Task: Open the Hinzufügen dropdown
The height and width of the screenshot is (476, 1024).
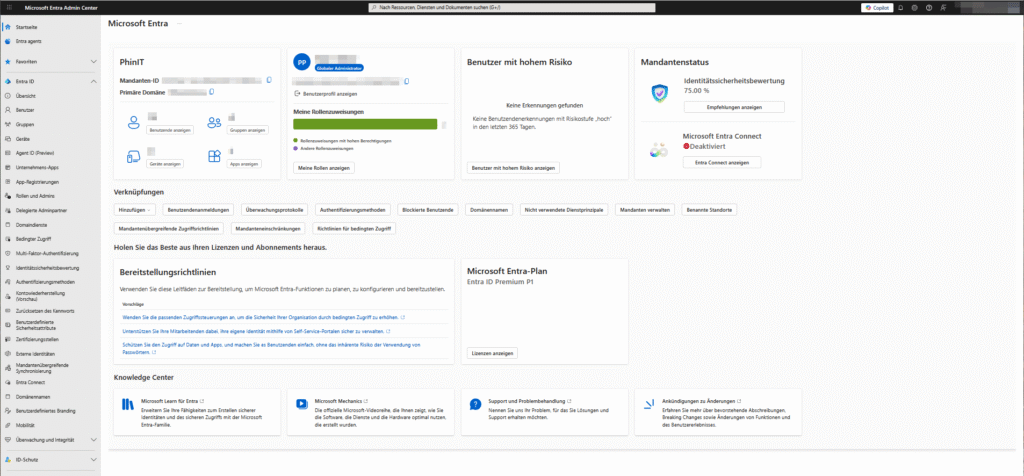Action: [135, 210]
